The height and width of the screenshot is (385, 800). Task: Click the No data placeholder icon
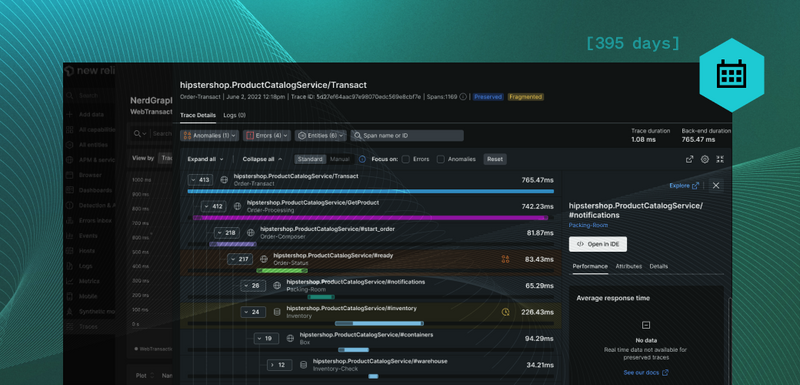(646, 325)
